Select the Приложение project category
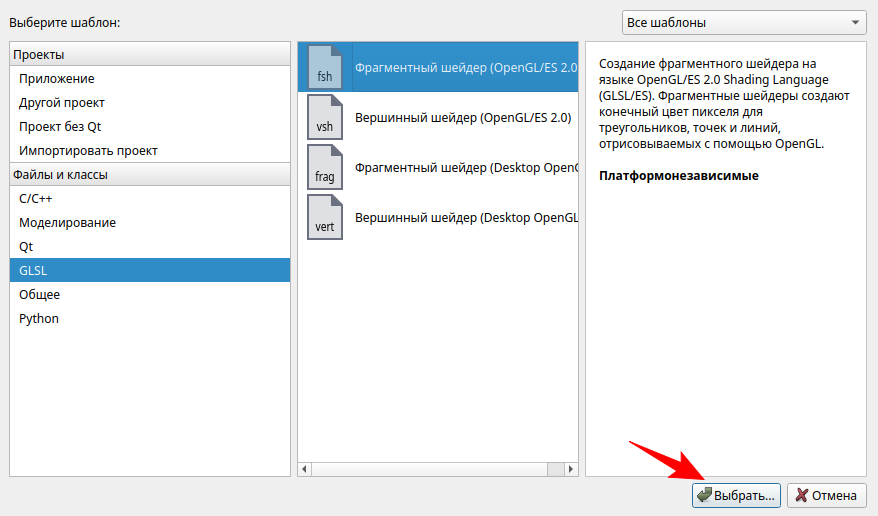Image resolution: width=878 pixels, height=516 pixels. point(56,78)
